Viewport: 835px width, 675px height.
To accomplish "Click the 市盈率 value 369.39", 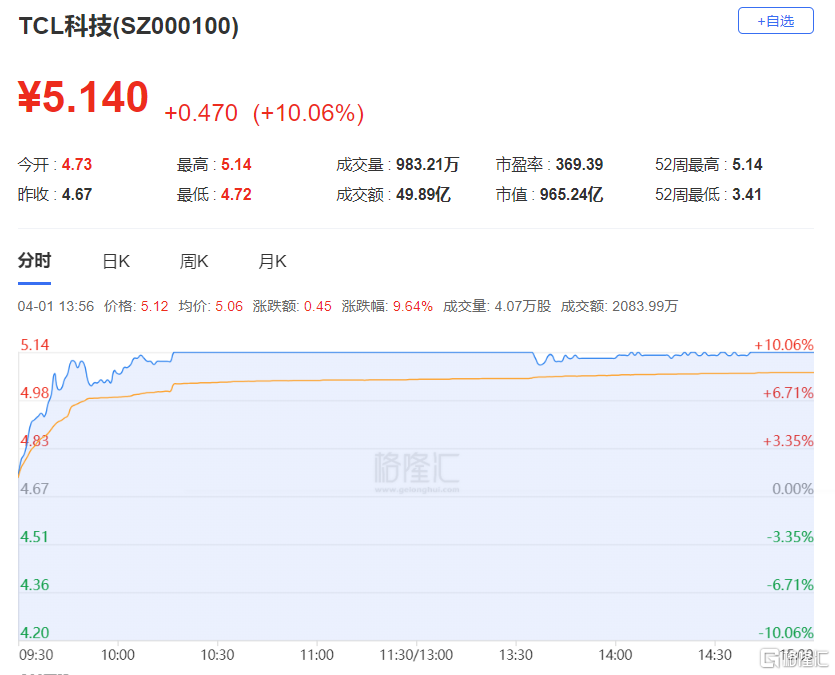I will tap(579, 164).
